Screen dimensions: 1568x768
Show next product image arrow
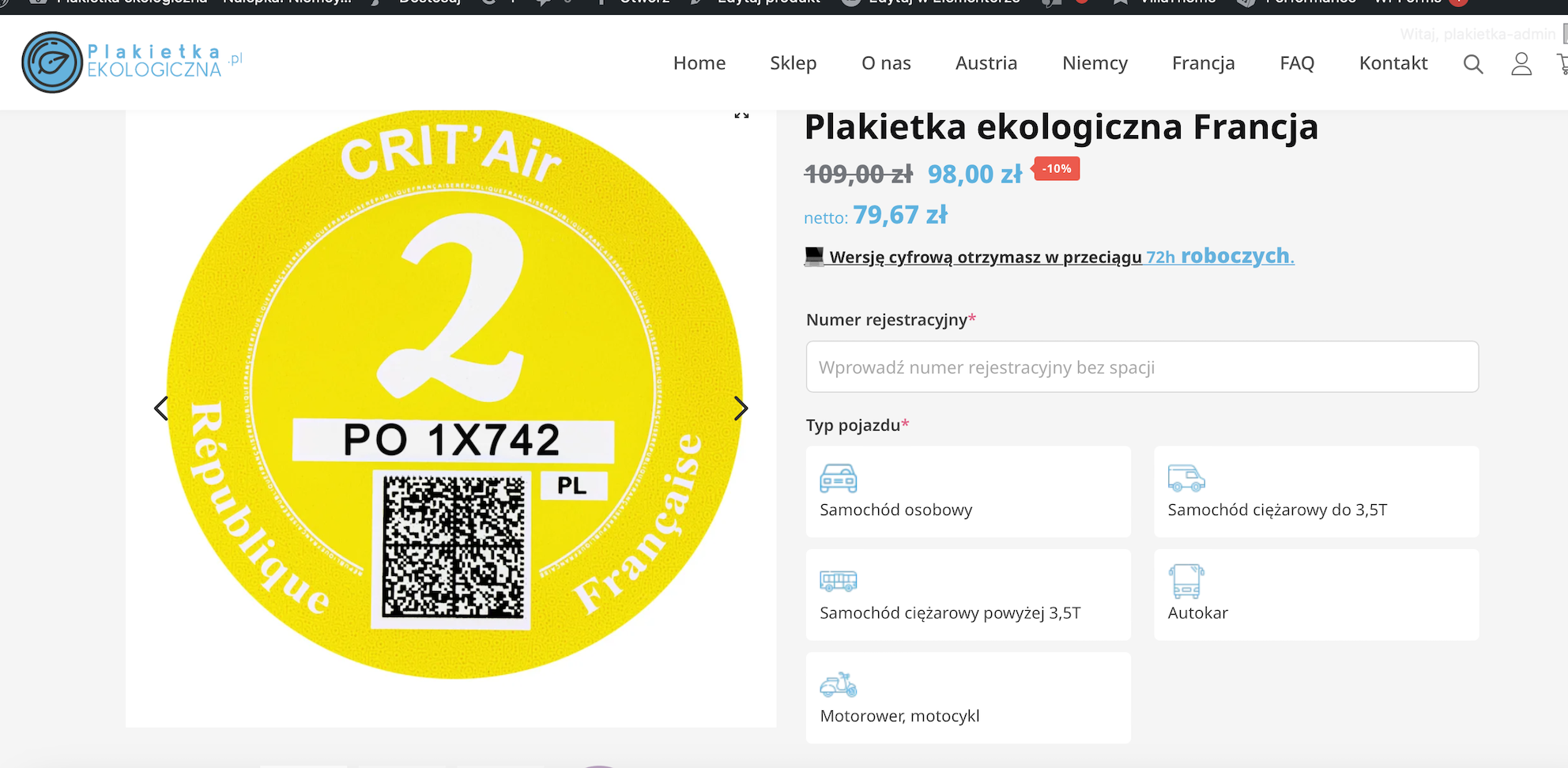click(741, 408)
